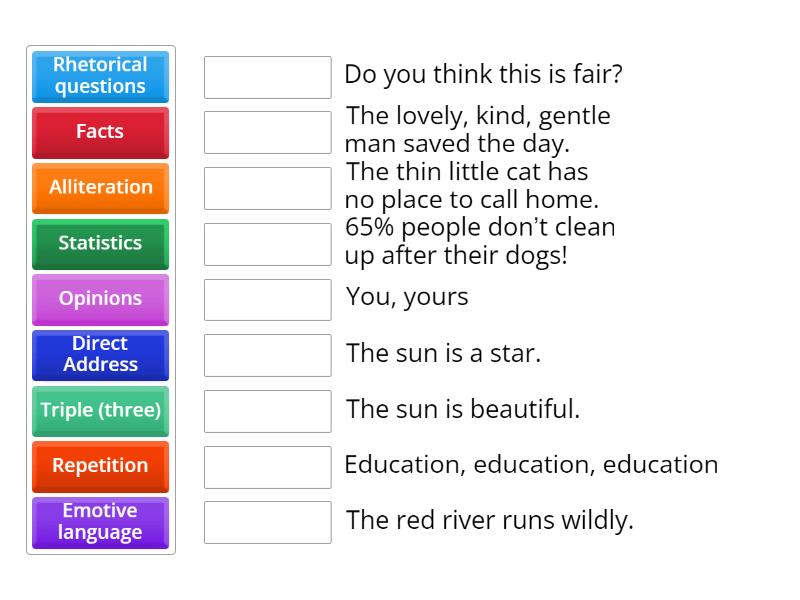The height and width of the screenshot is (600, 800).
Task: Pick the red Facts tile
Action: [x=100, y=132]
